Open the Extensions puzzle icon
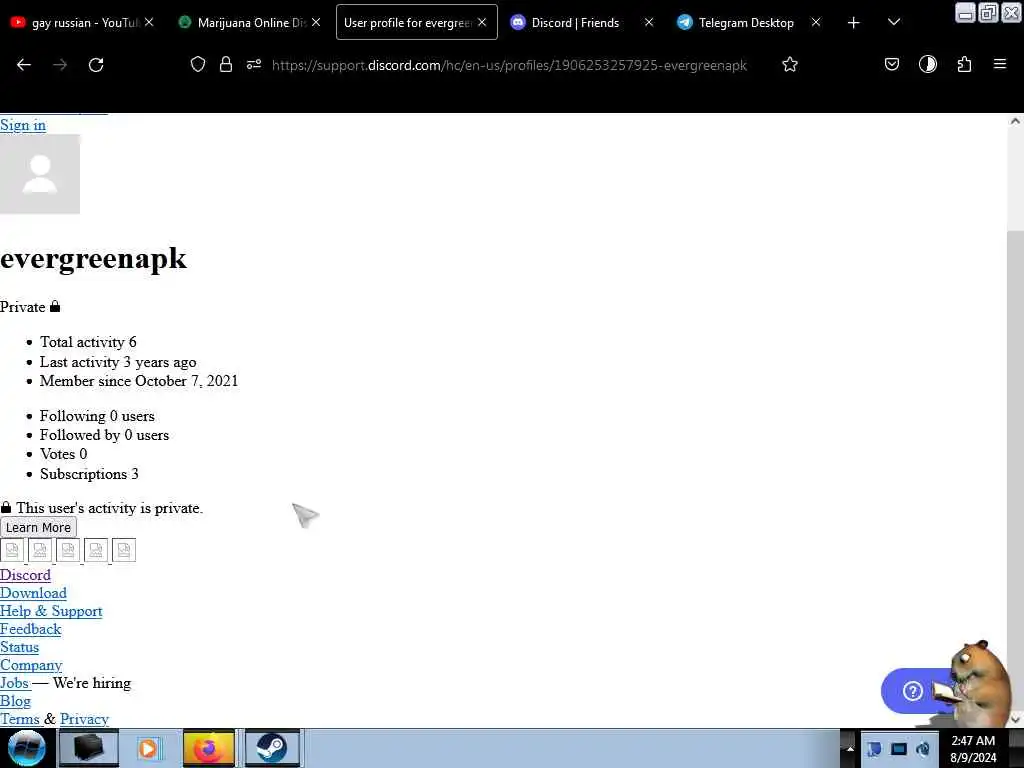 point(964,64)
